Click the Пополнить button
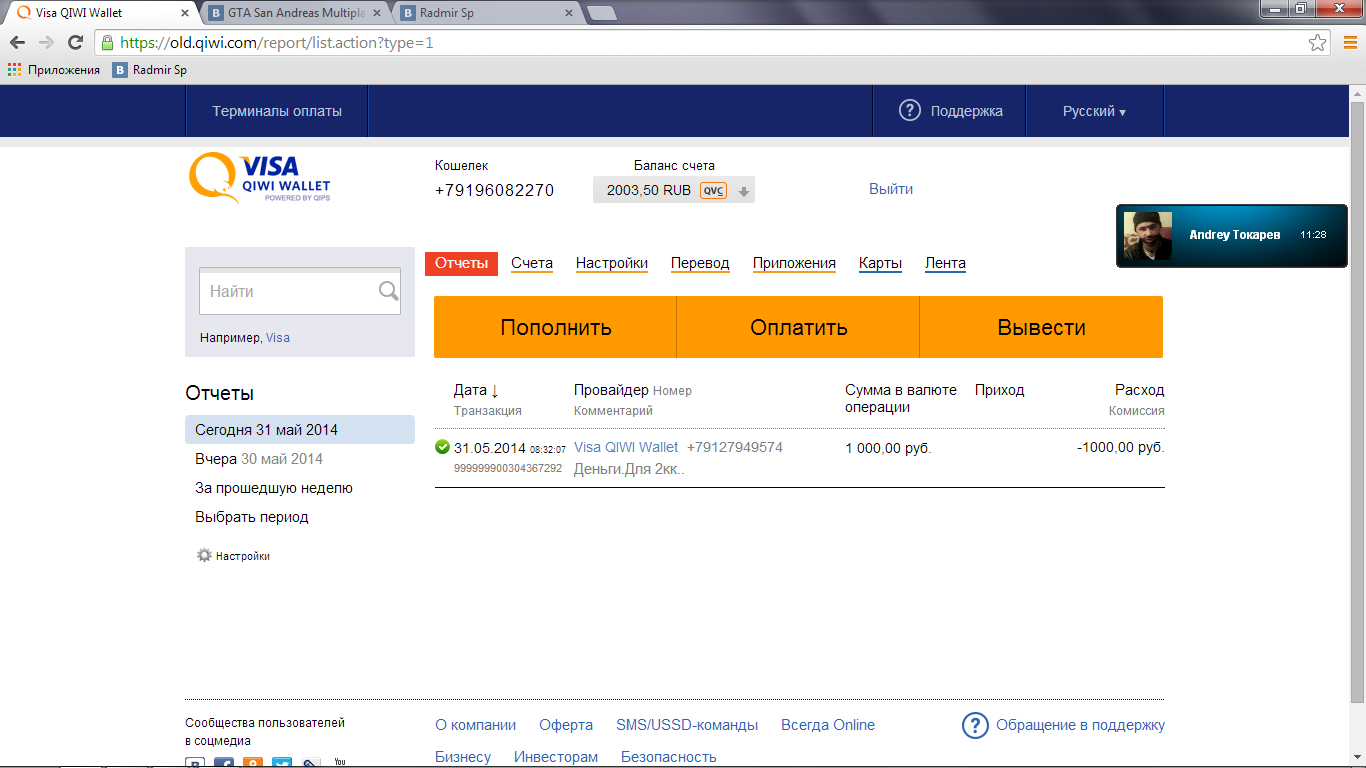The width and height of the screenshot is (1366, 768). click(x=556, y=327)
